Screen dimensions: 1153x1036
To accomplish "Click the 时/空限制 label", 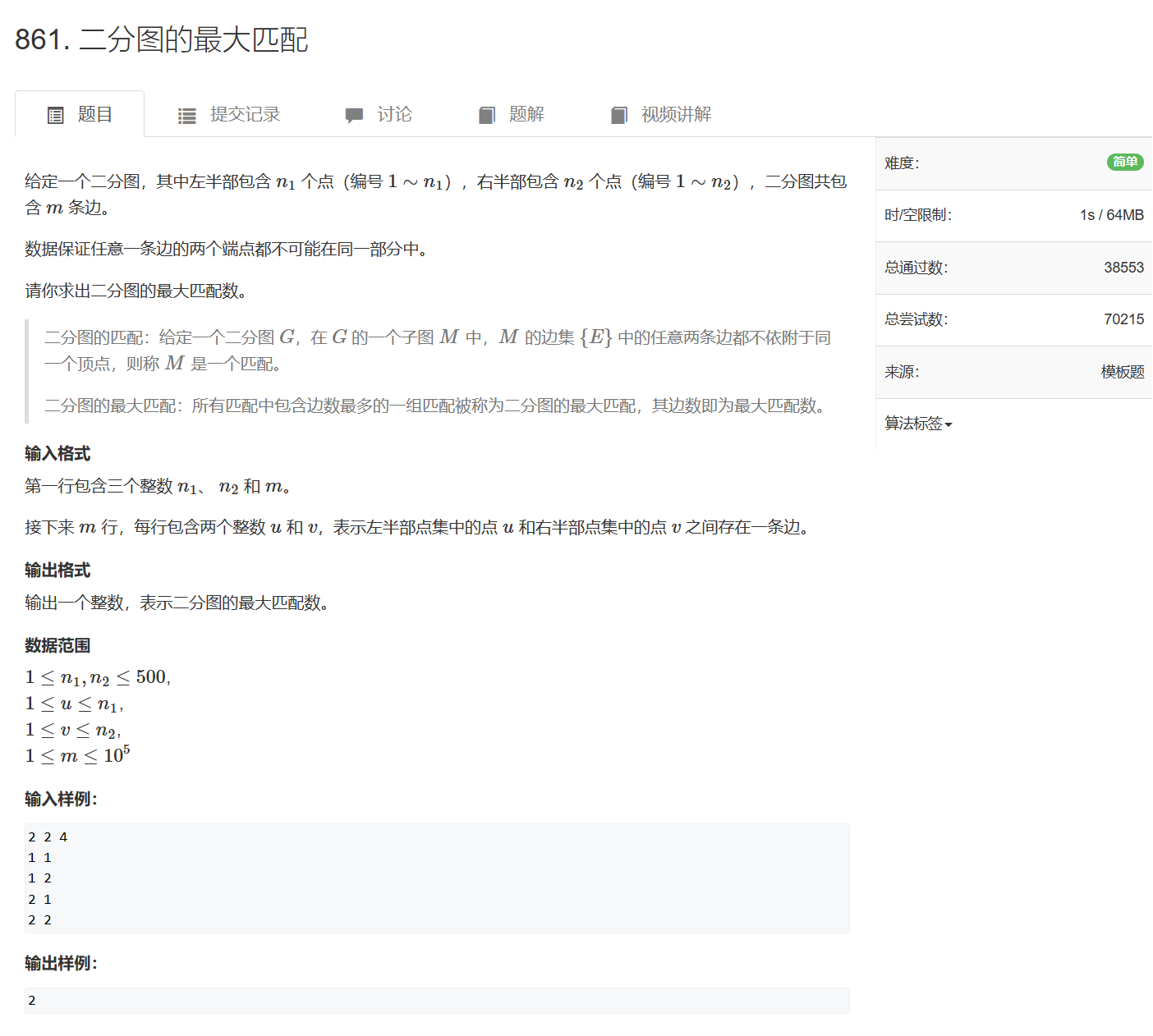I will [918, 215].
